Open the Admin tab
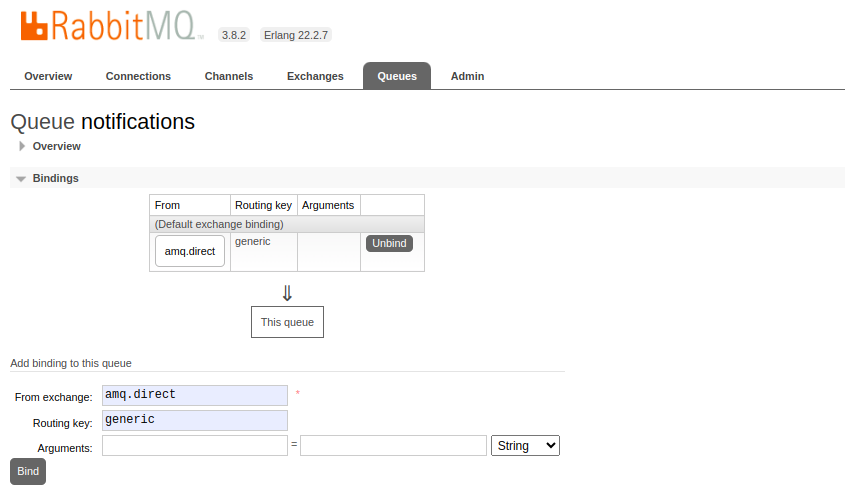Image resolution: width=845 pixels, height=496 pixels. [467, 76]
